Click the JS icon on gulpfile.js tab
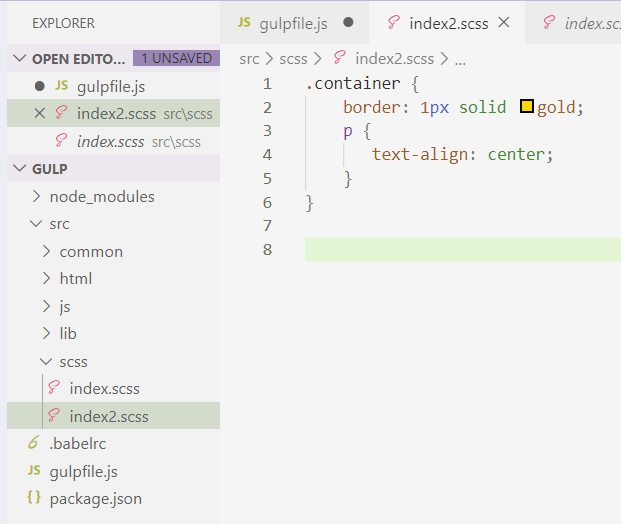621x524 pixels. 246,22
